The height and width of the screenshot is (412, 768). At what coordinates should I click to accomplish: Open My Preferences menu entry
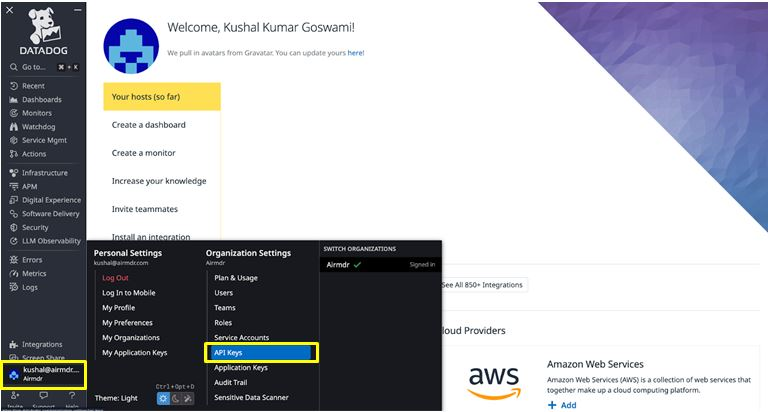click(x=127, y=323)
